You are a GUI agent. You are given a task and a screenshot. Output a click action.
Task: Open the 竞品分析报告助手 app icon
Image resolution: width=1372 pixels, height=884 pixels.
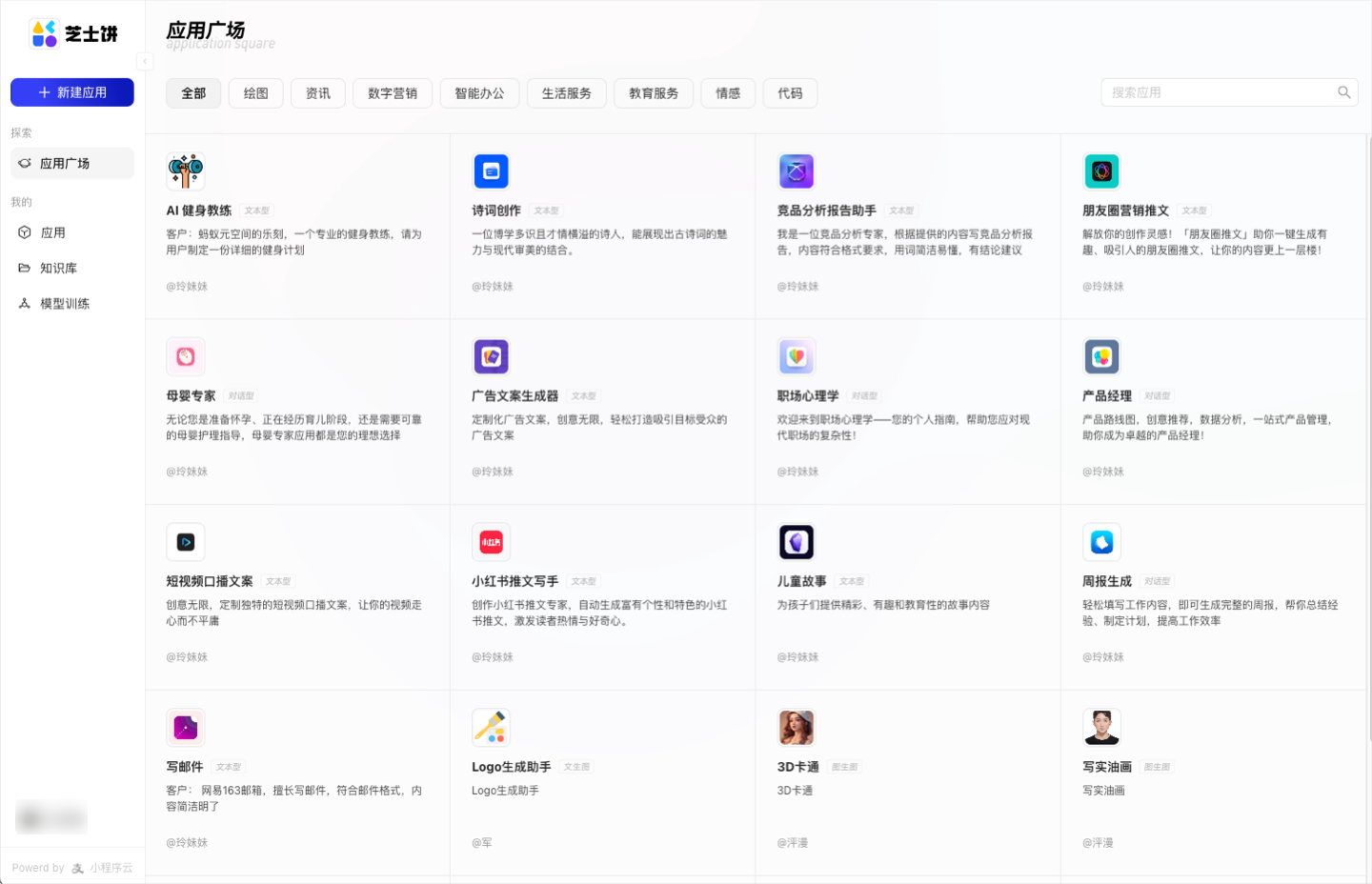797,171
